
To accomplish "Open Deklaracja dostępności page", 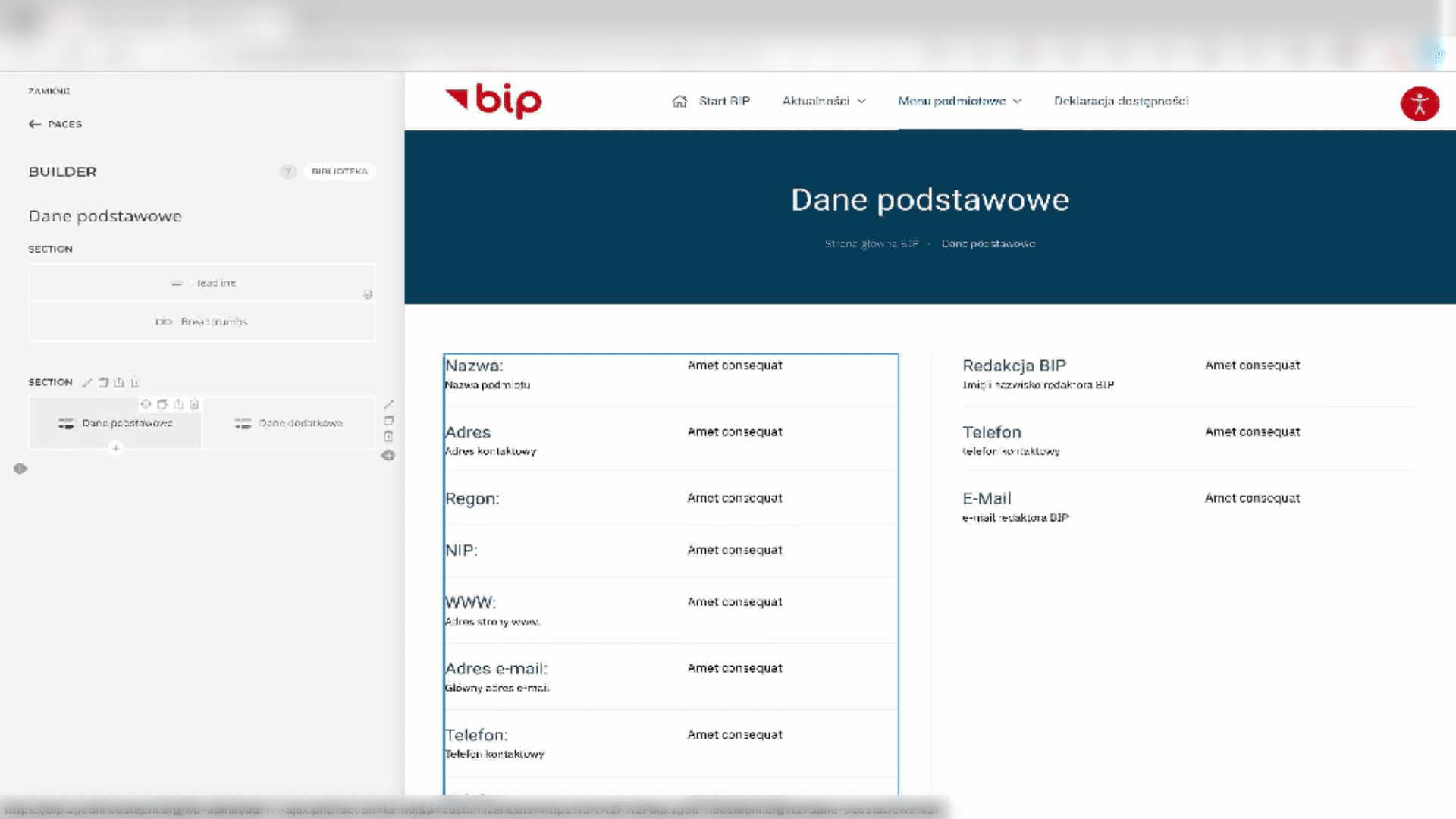I will click(1122, 101).
